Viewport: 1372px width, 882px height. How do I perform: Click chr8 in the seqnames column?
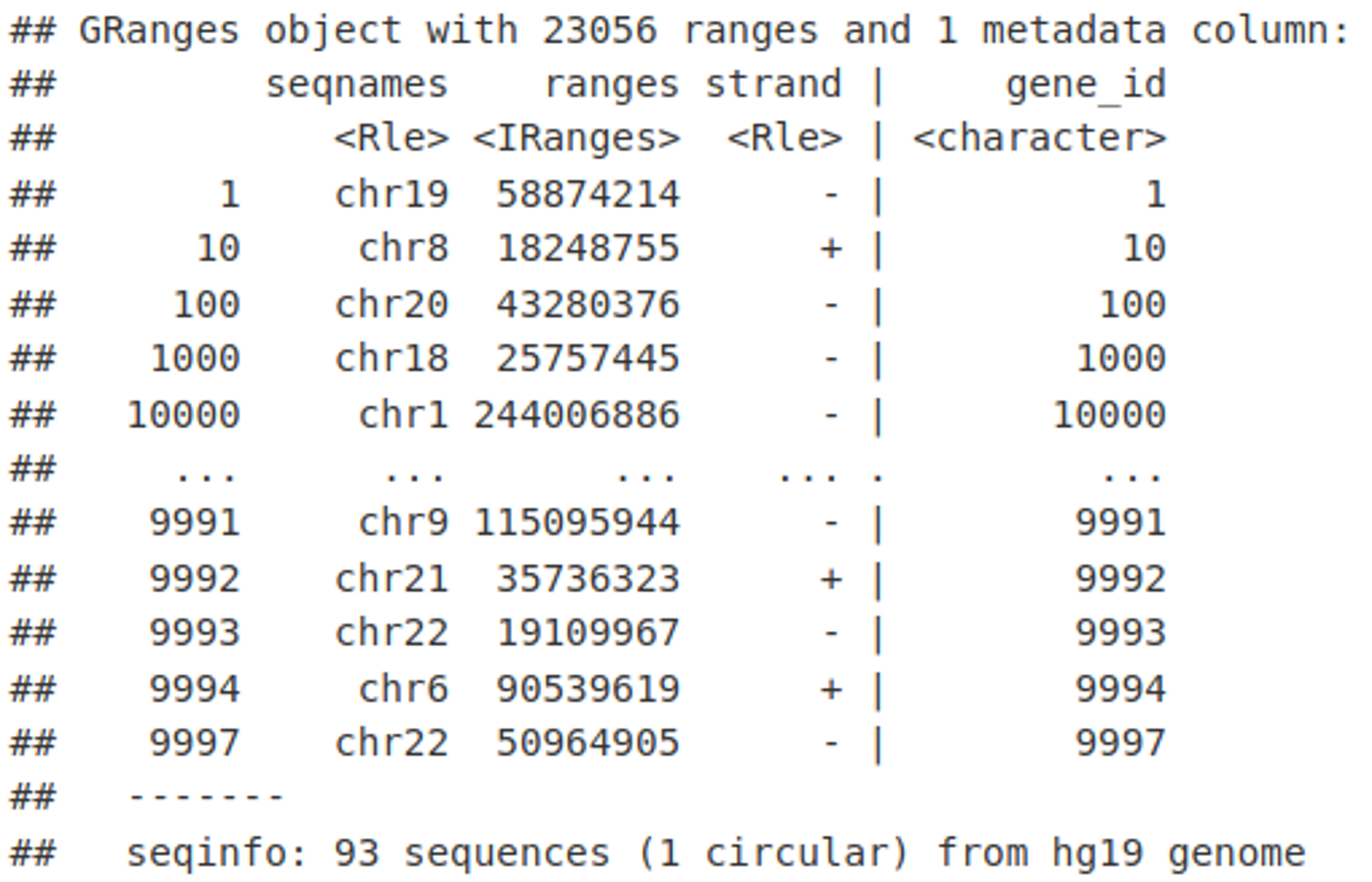(403, 248)
